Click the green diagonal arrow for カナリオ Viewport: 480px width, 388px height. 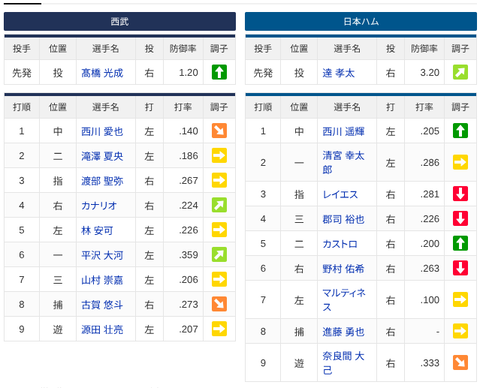[219, 205]
